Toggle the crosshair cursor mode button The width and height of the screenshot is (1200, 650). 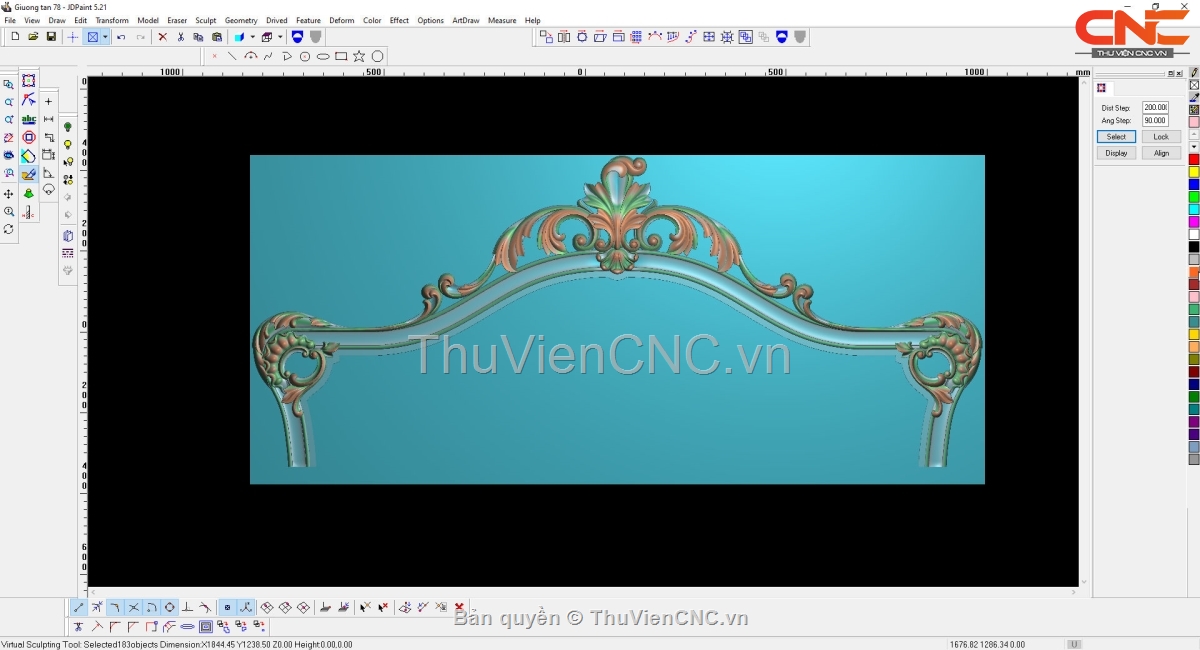[x=73, y=37]
